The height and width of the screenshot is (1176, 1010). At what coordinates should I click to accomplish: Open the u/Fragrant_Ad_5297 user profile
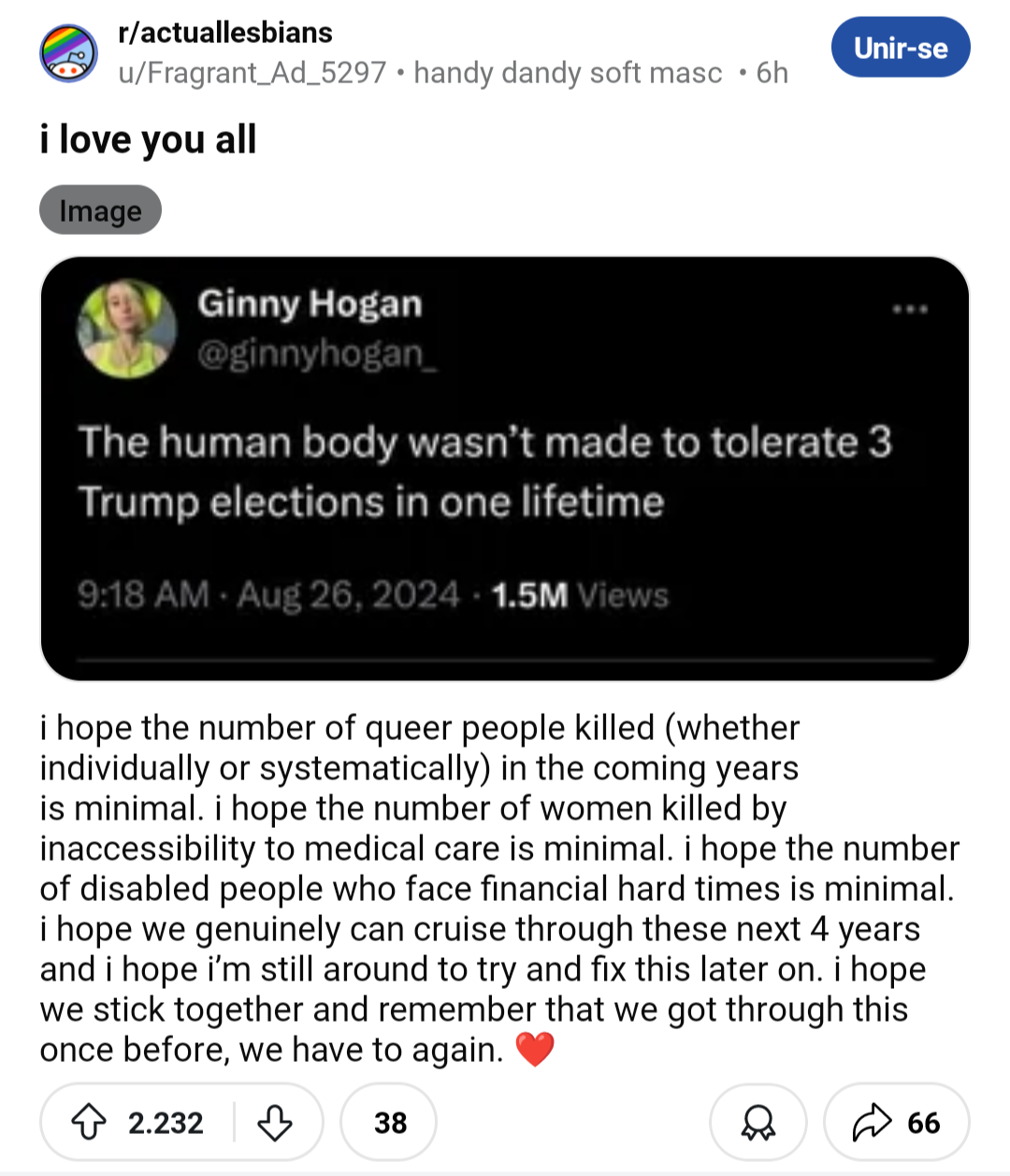(x=252, y=73)
